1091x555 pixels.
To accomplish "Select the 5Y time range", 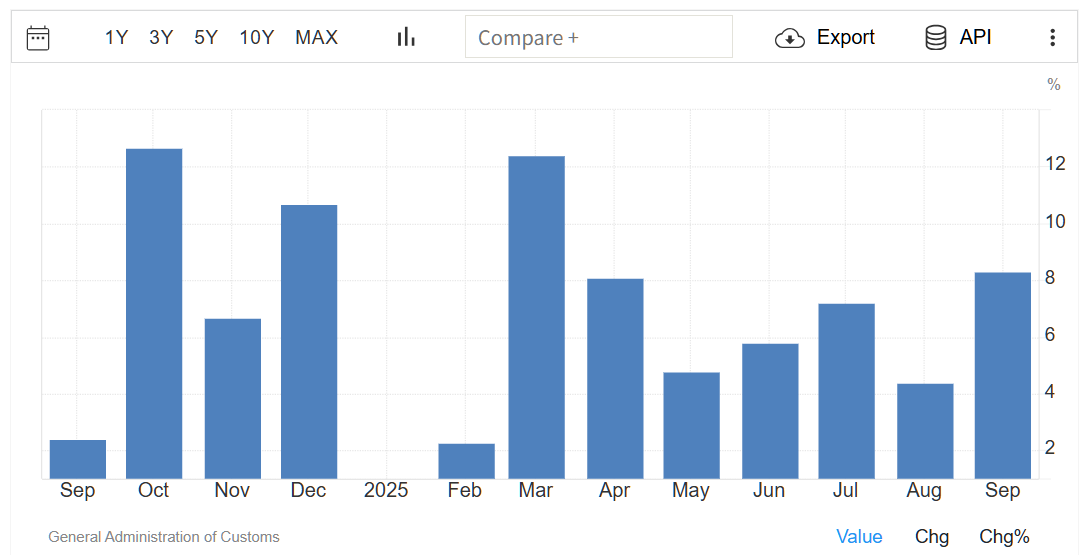I will 206,38.
